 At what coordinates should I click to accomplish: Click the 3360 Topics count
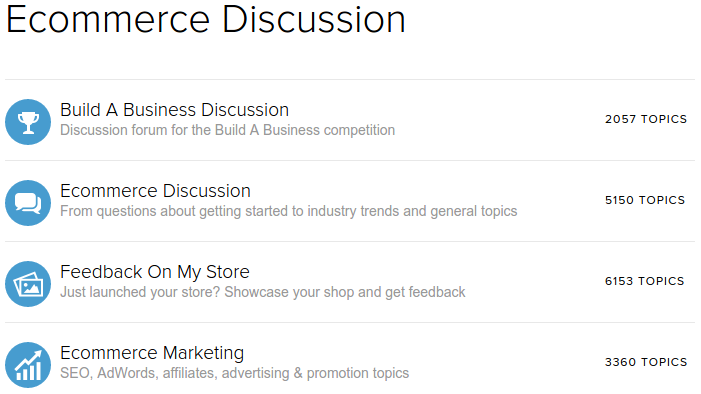pos(646,362)
